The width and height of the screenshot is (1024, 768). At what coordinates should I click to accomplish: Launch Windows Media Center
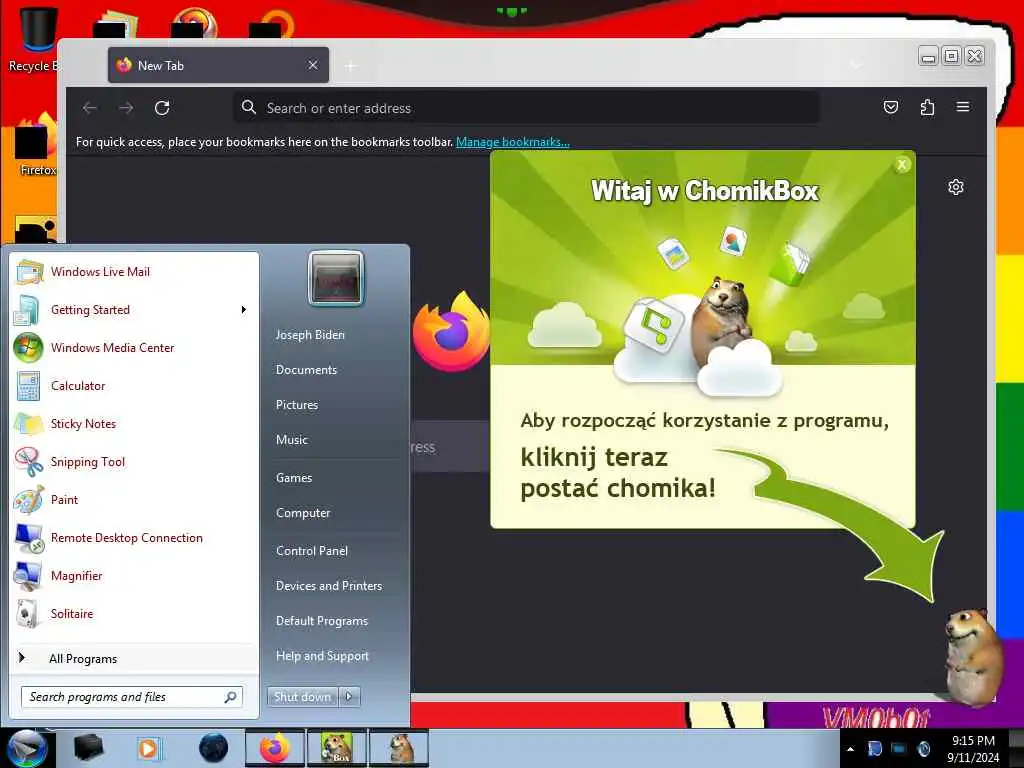click(x=112, y=347)
